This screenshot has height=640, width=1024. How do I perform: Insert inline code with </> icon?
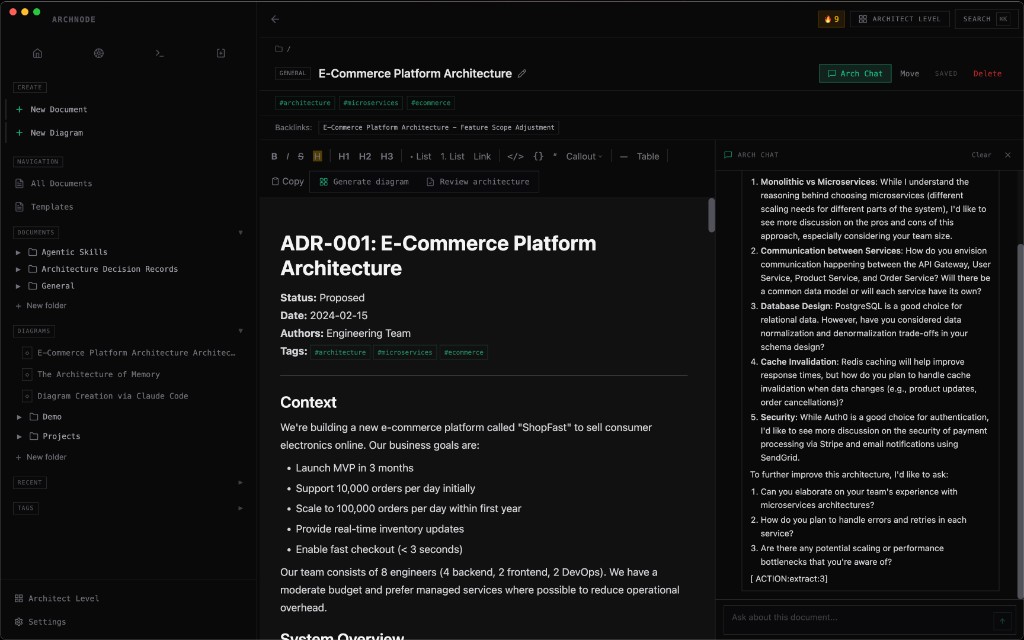point(515,157)
